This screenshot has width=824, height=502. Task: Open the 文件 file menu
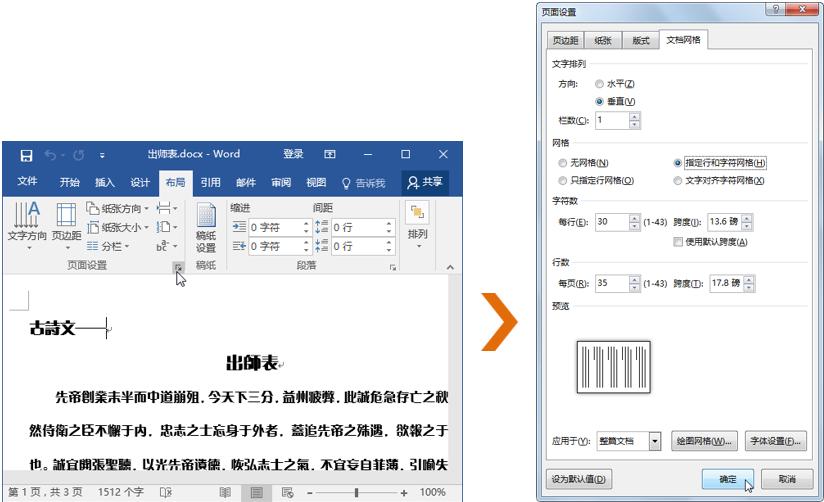tap(27, 181)
